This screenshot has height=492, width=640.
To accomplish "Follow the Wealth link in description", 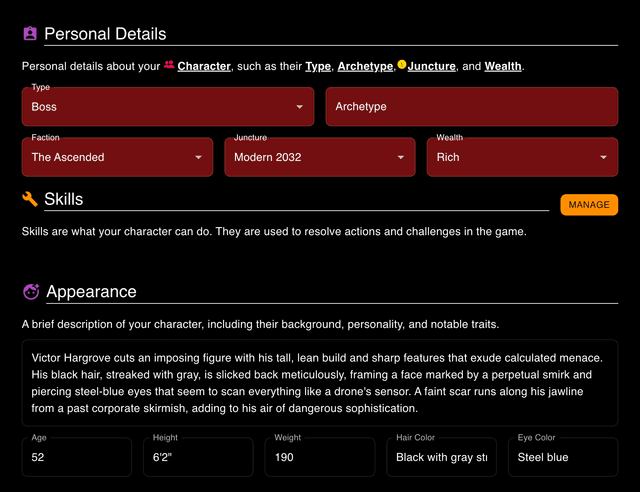I will click(503, 67).
